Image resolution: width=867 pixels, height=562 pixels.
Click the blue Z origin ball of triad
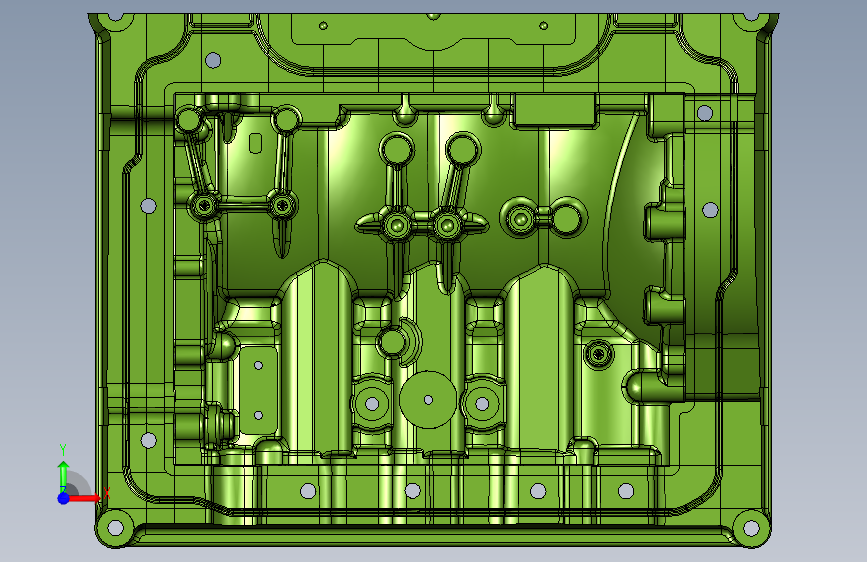(x=63, y=498)
